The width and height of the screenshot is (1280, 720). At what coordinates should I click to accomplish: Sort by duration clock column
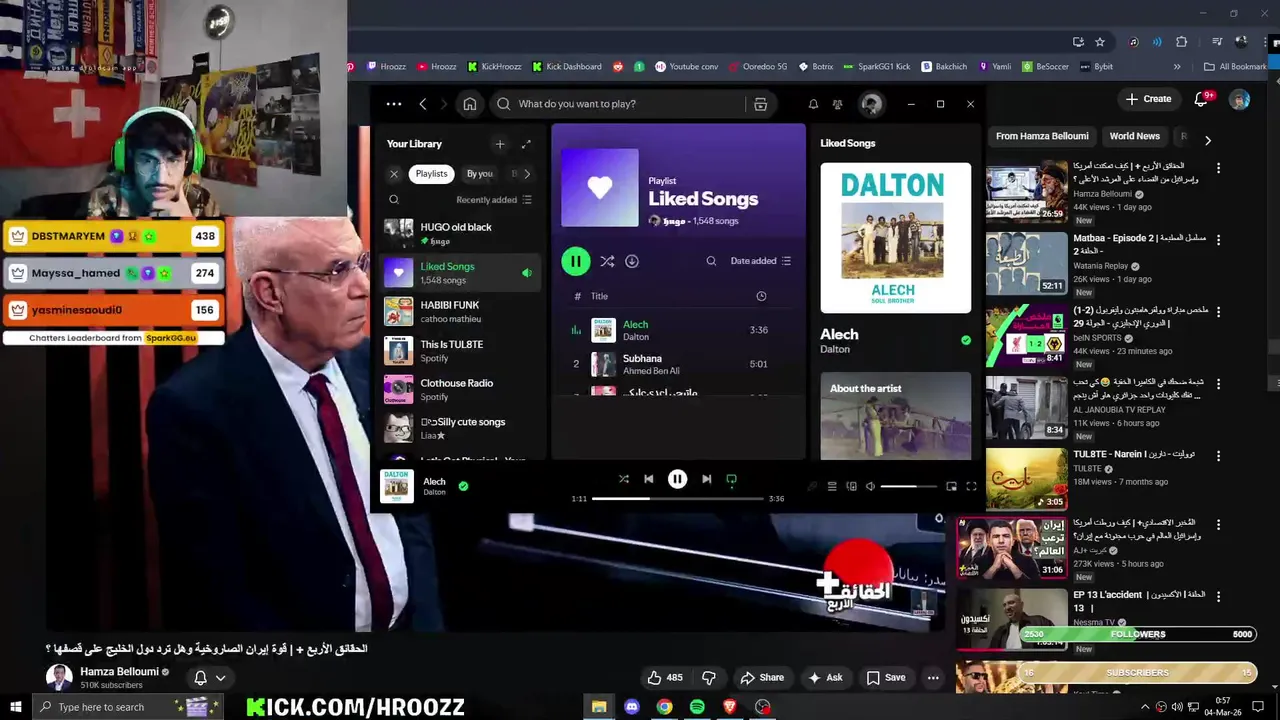761,296
